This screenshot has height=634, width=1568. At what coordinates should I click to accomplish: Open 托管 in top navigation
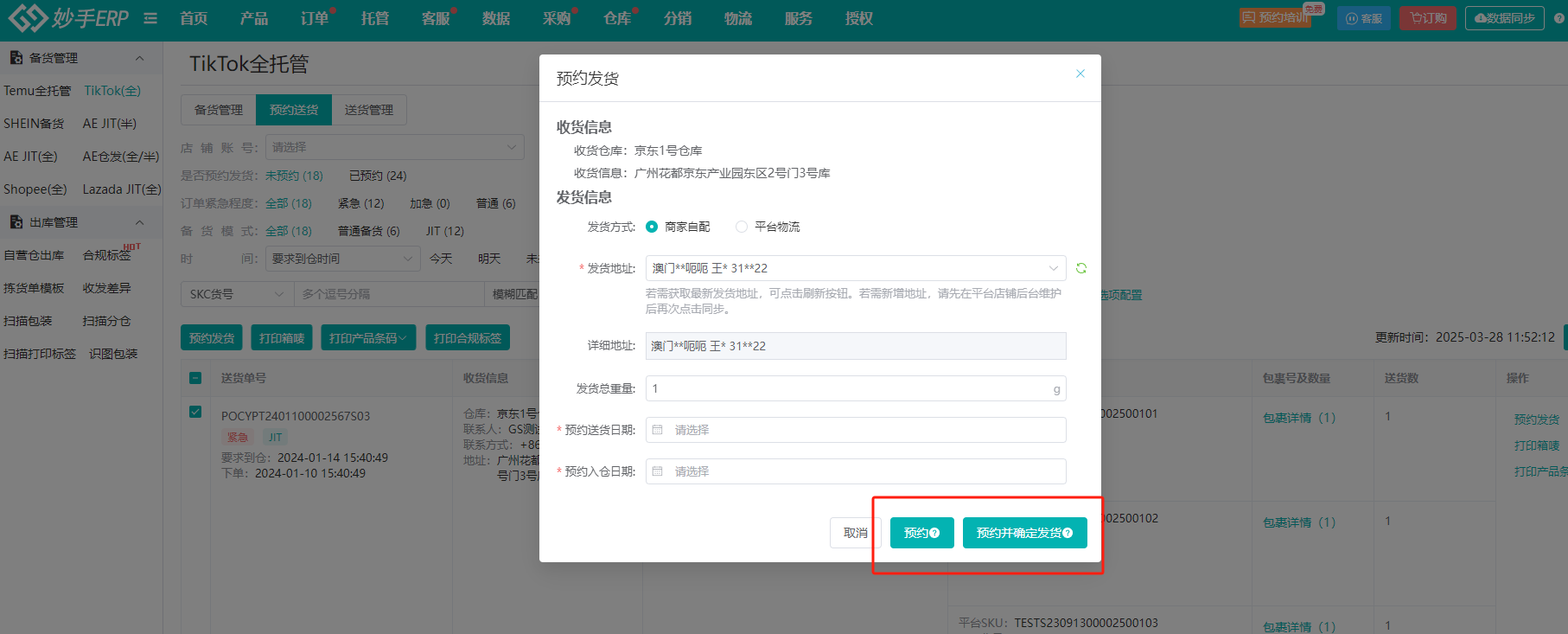coord(375,18)
